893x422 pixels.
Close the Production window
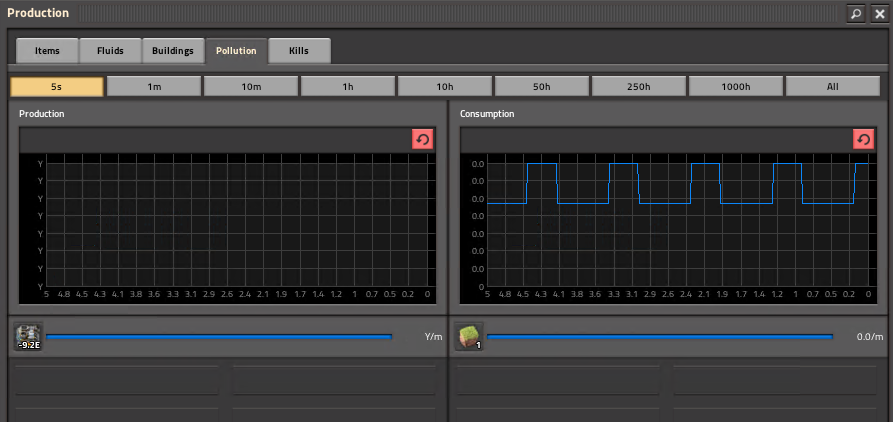point(879,13)
